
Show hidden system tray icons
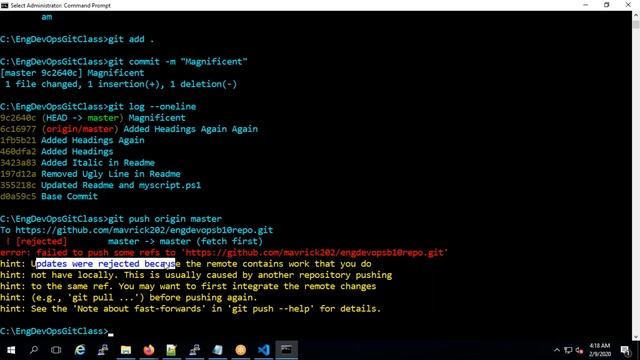(557, 350)
